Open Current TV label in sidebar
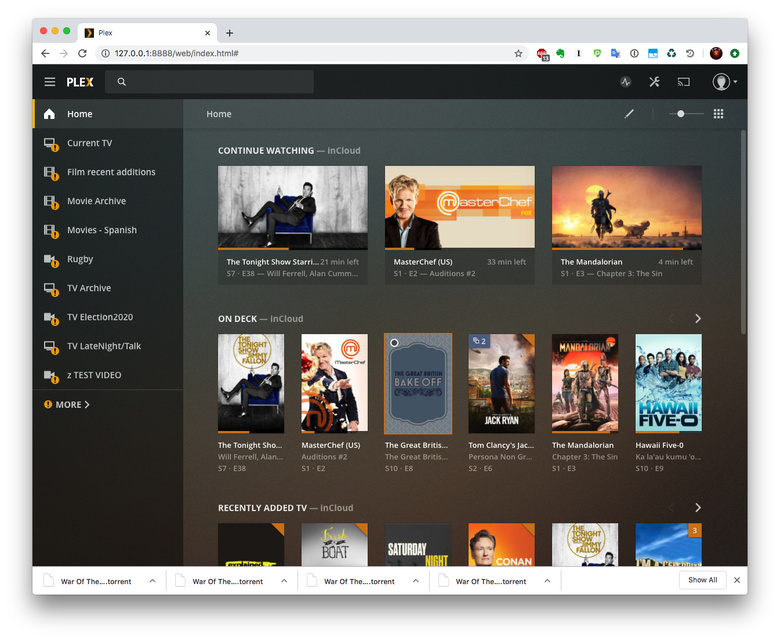Viewport: 780px width, 641px height. pyautogui.click(x=90, y=143)
